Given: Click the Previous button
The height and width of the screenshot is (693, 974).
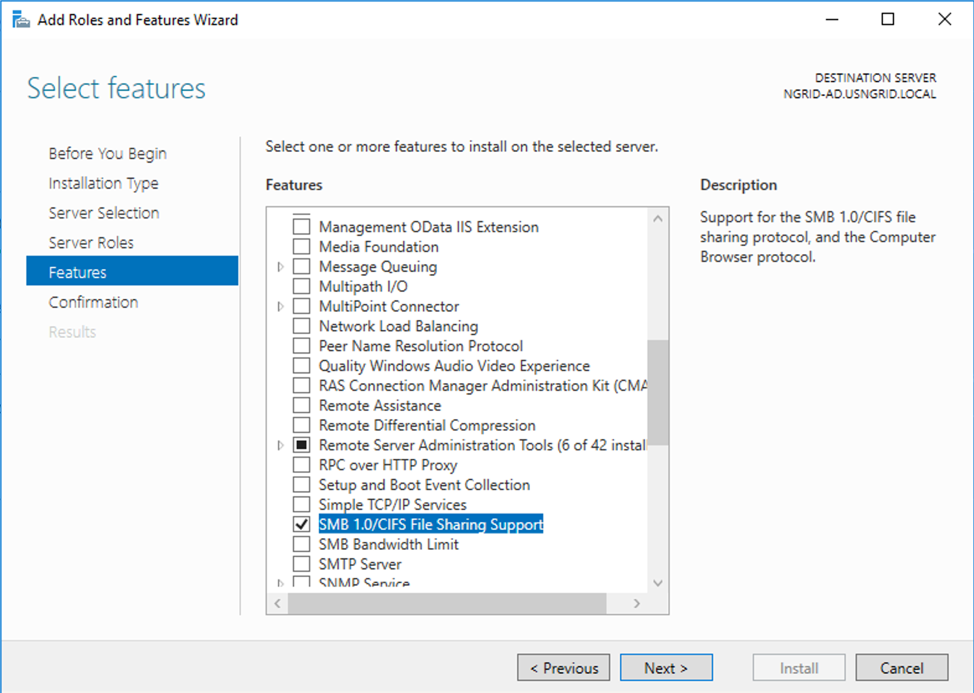Looking at the screenshot, I should [563, 668].
